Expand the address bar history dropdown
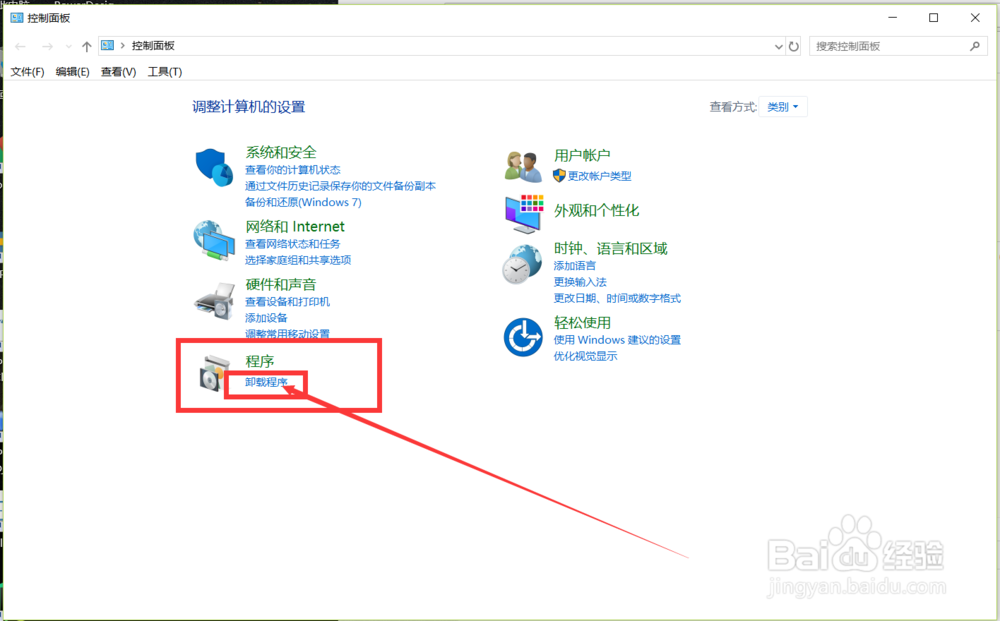 pos(778,46)
